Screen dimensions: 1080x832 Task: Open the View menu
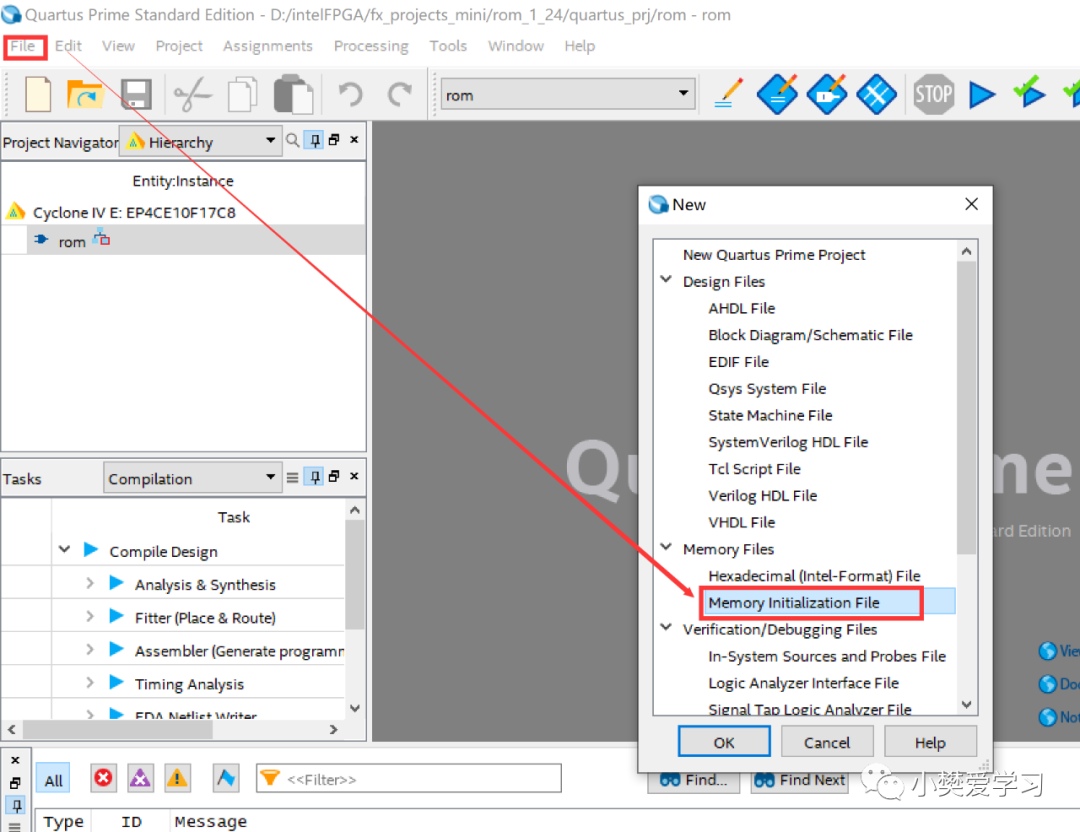pos(118,46)
